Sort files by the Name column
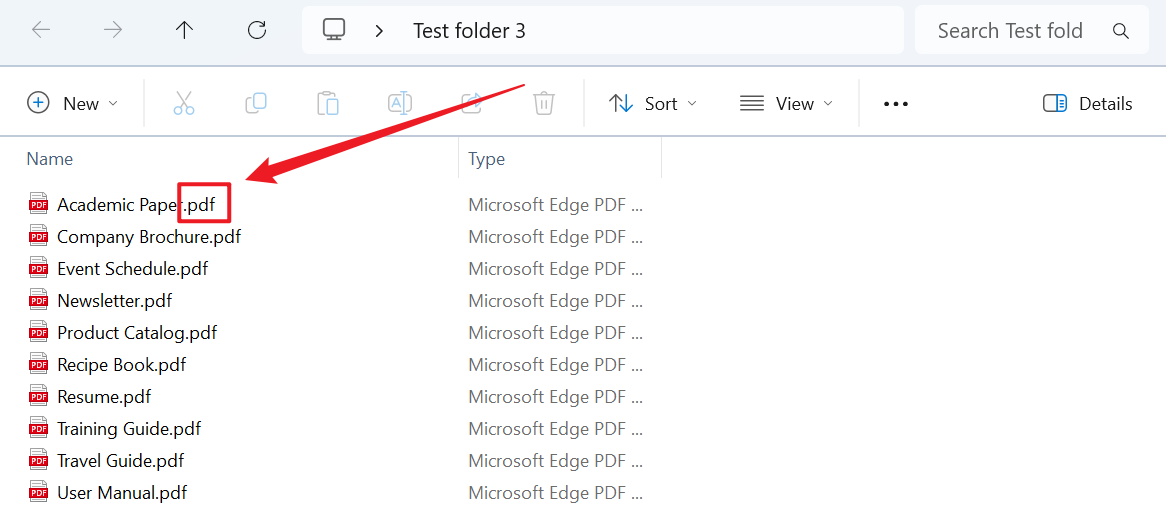The image size is (1166, 532). coord(50,159)
